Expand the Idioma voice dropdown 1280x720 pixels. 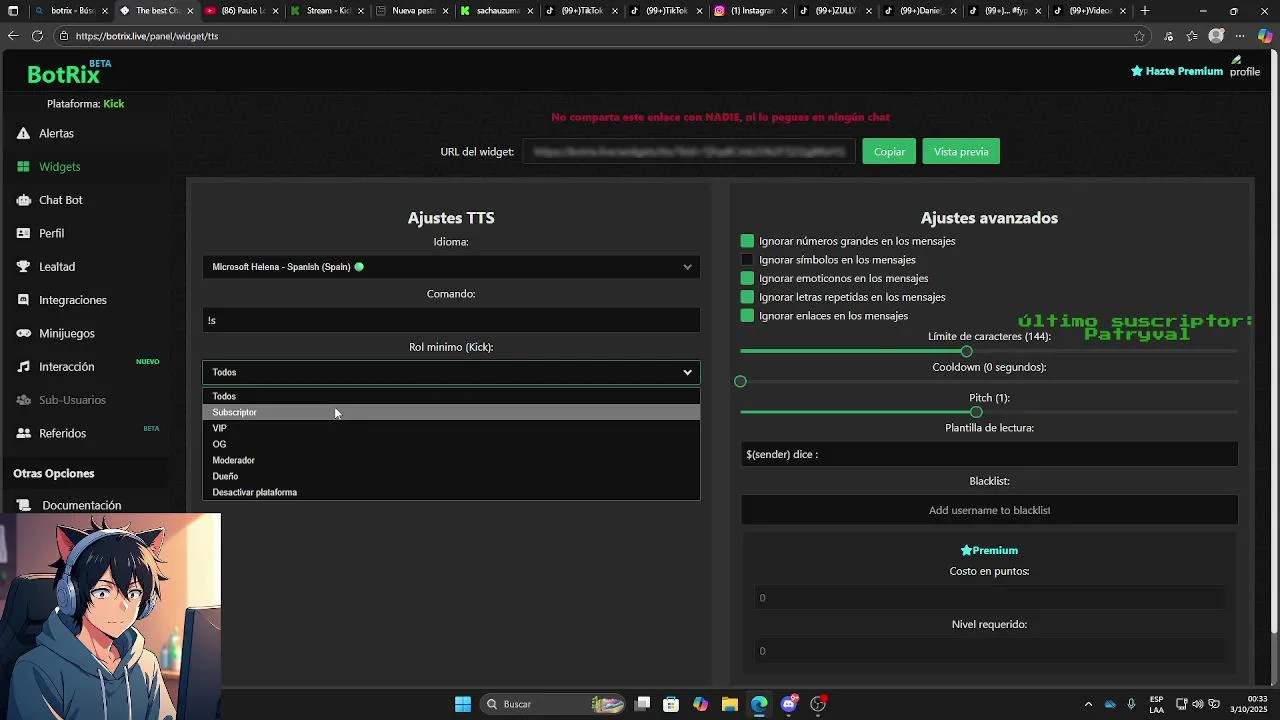451,267
